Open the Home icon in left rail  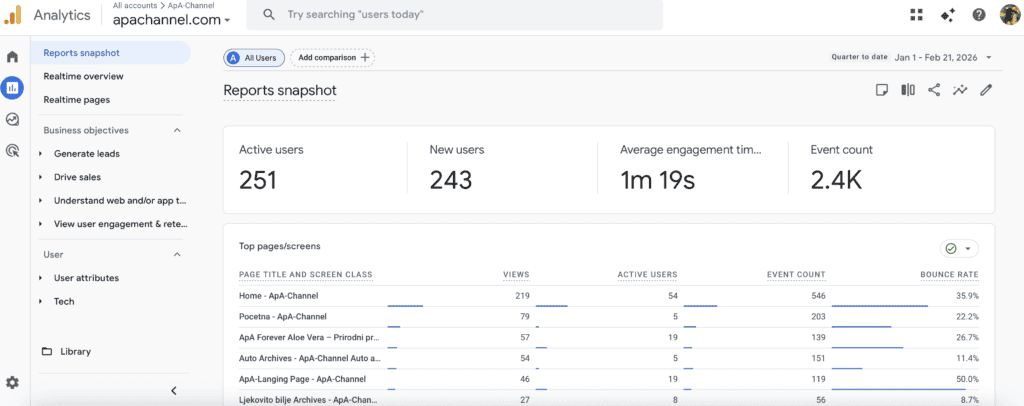pyautogui.click(x=12, y=56)
